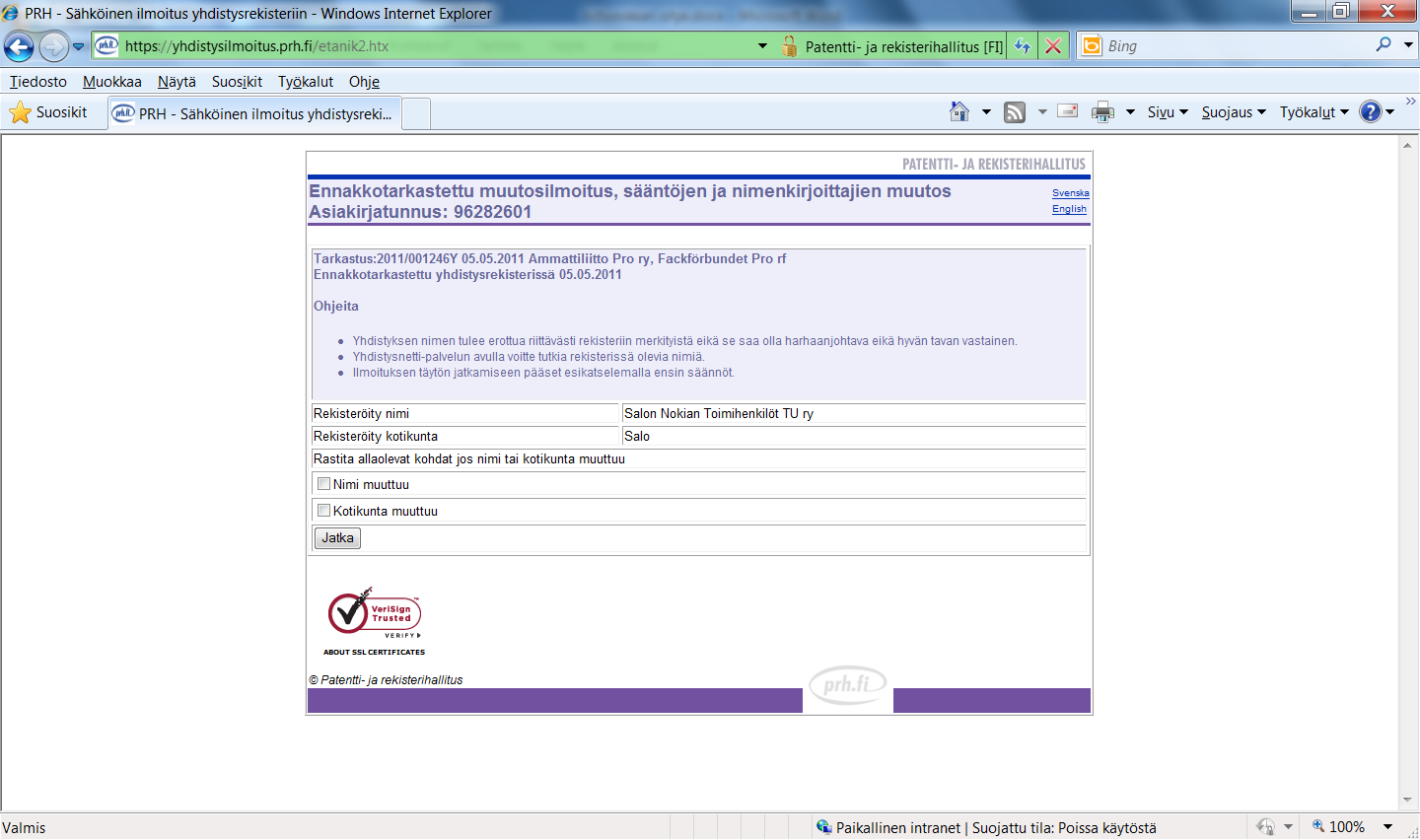The width and height of the screenshot is (1420, 840).
Task: Open the Tiedosto menu
Action: [x=38, y=82]
